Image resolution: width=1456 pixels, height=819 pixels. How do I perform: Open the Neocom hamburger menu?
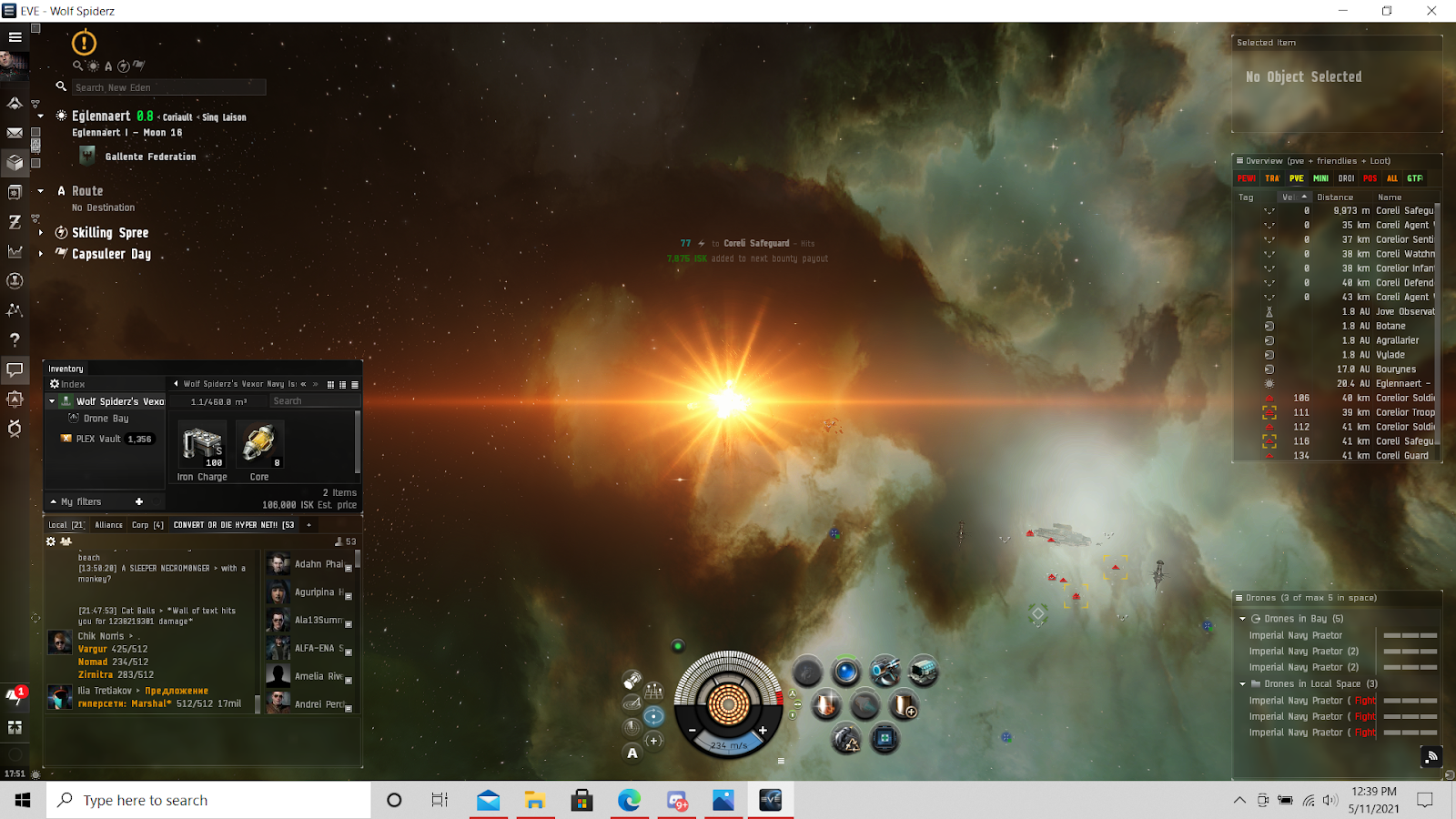(15, 37)
